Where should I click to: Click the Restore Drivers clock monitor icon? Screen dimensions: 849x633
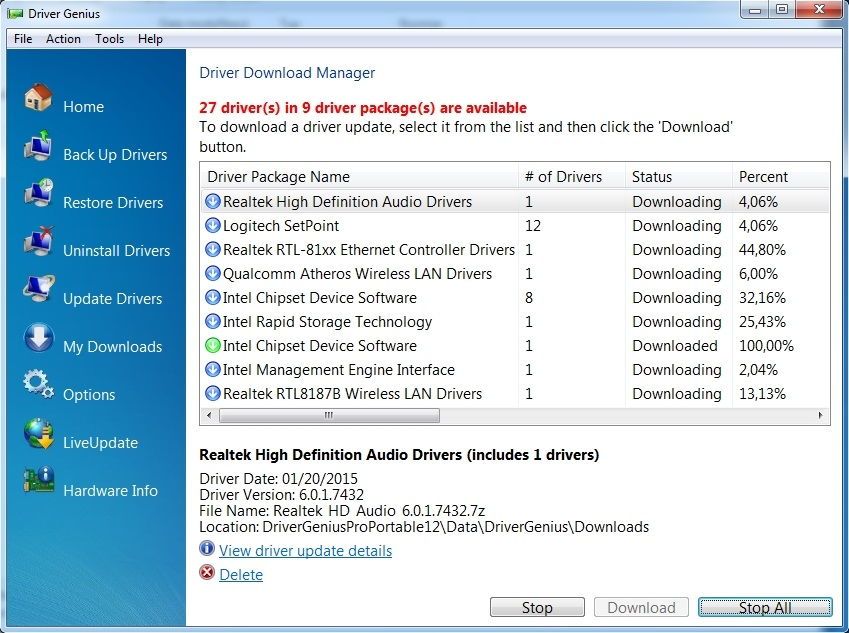(x=38, y=194)
